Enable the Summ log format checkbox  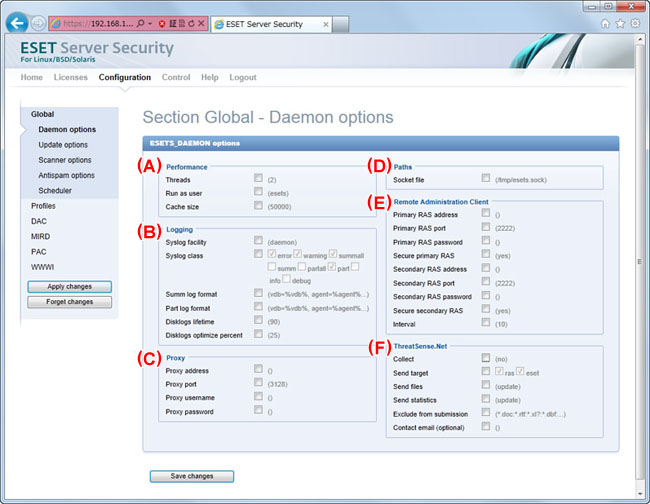point(258,293)
